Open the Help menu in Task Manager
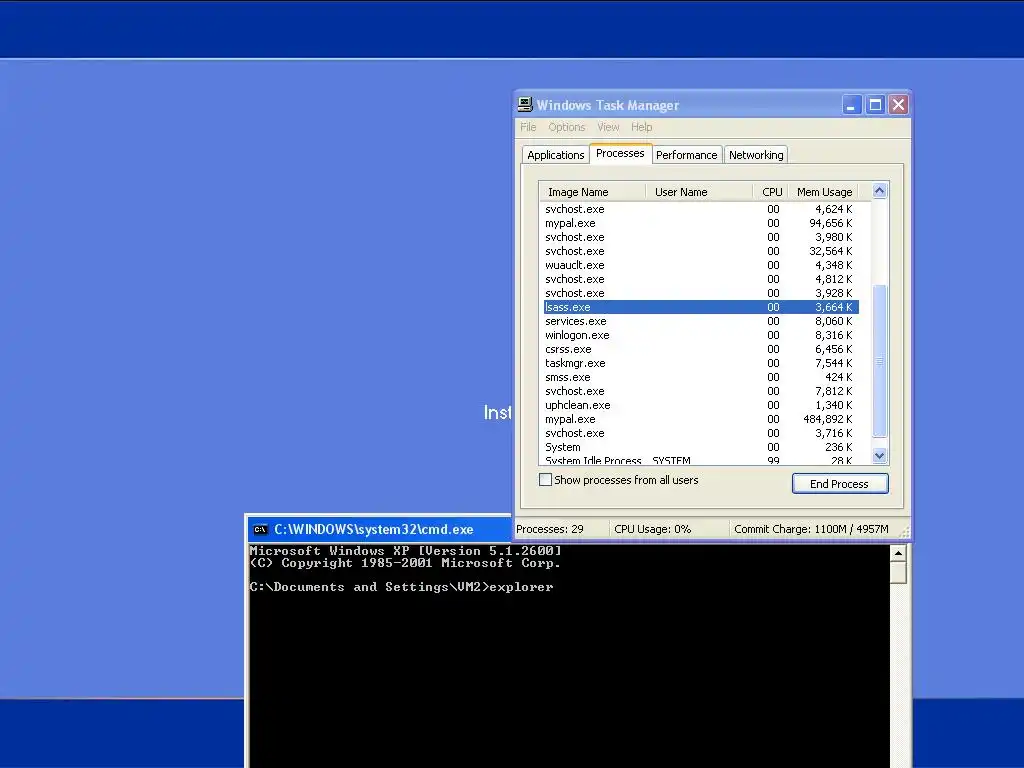 pyautogui.click(x=641, y=127)
